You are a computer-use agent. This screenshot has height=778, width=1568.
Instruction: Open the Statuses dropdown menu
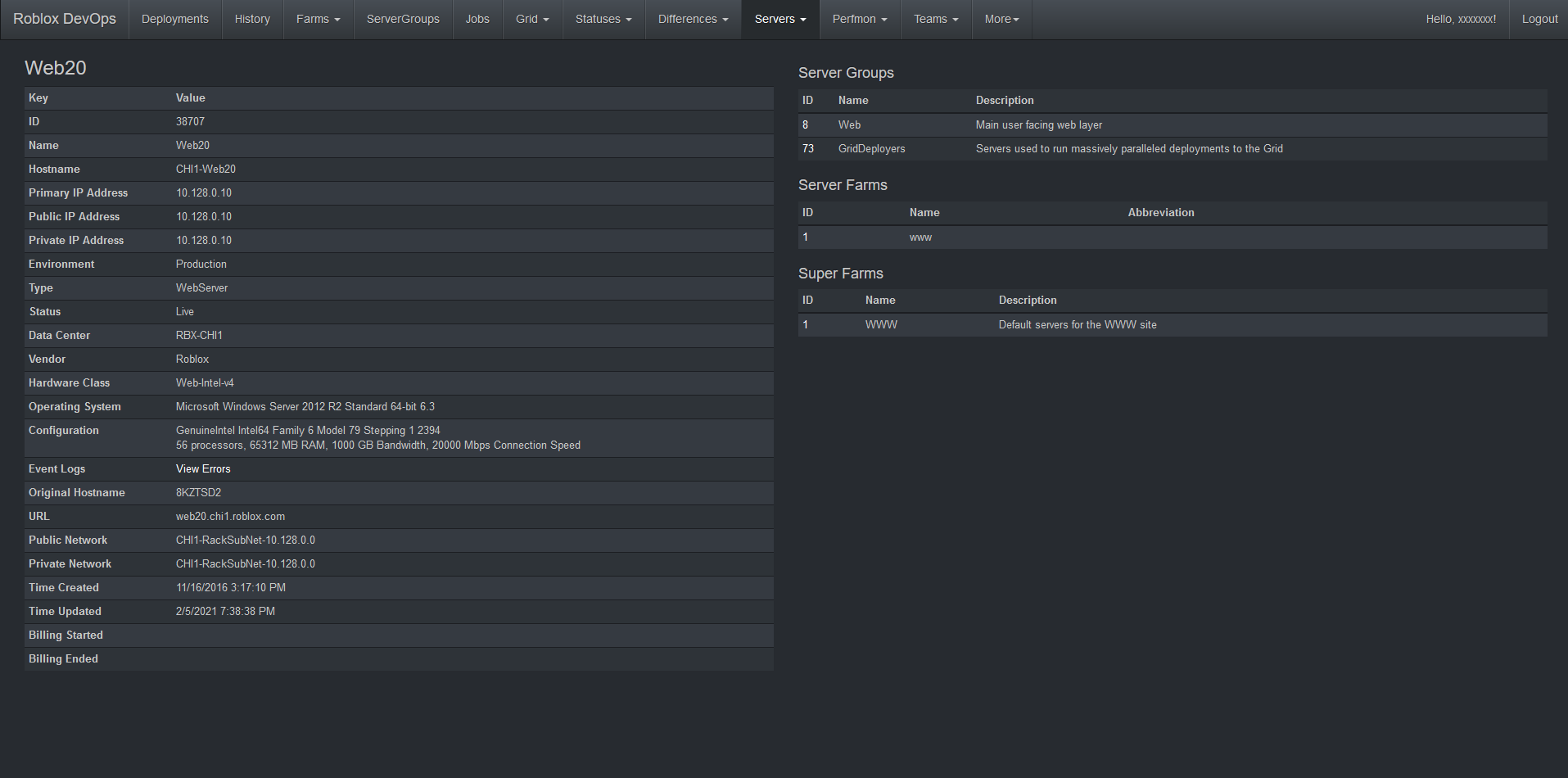(x=603, y=19)
